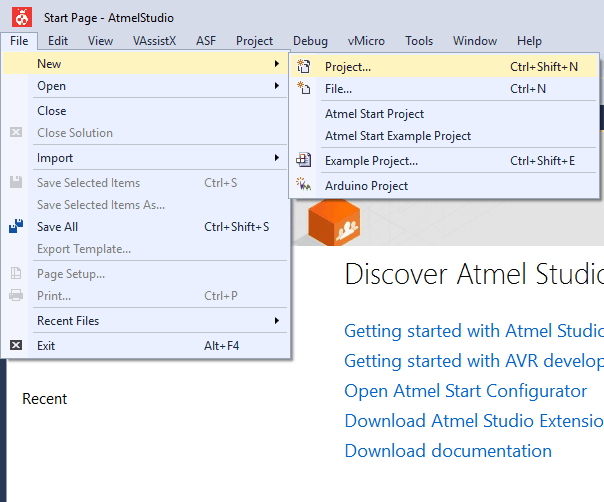
Task: Open Getting started with AVR development link
Action: (x=474, y=361)
